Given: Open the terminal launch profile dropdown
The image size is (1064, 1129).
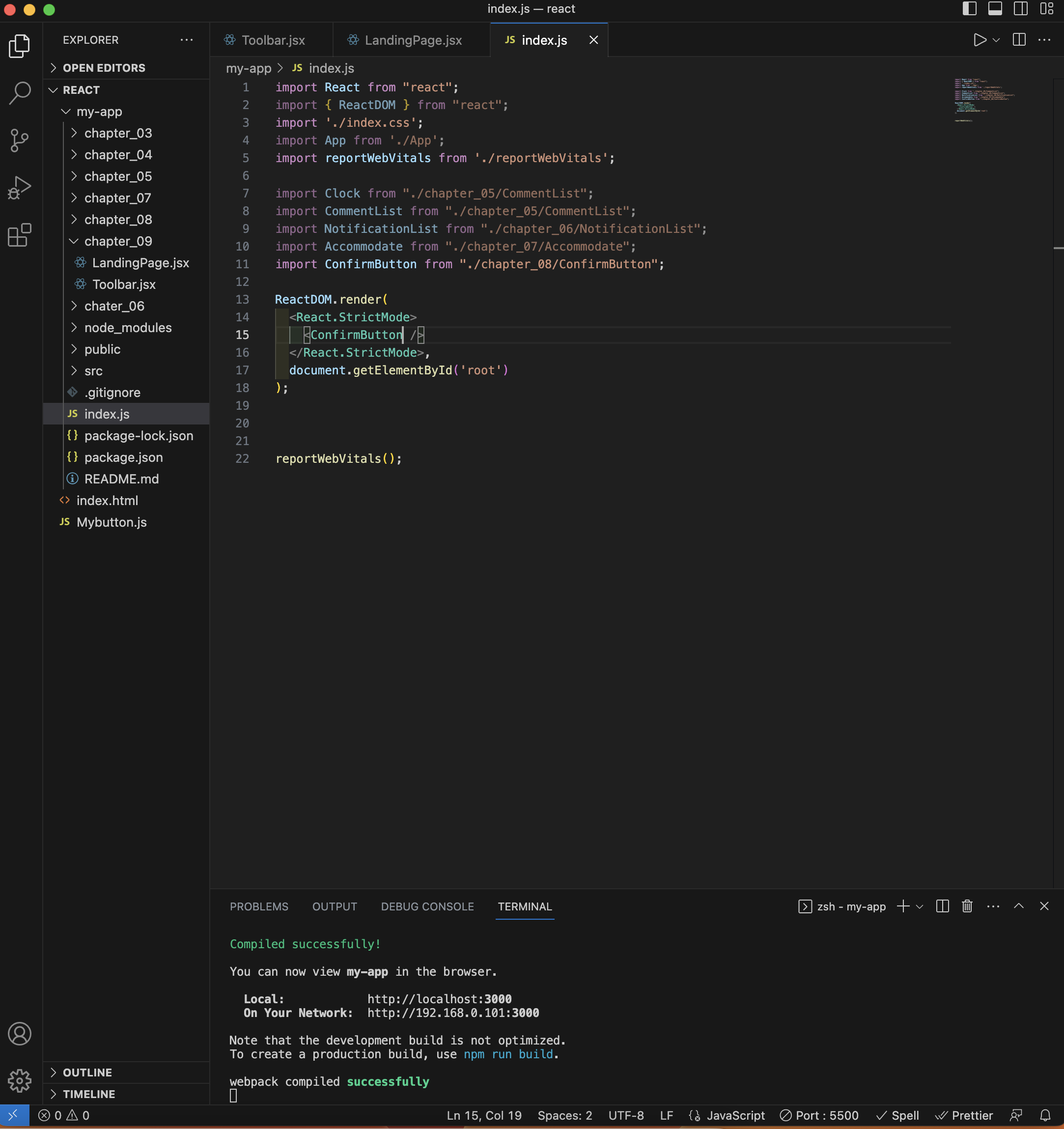Looking at the screenshot, I should [919, 907].
